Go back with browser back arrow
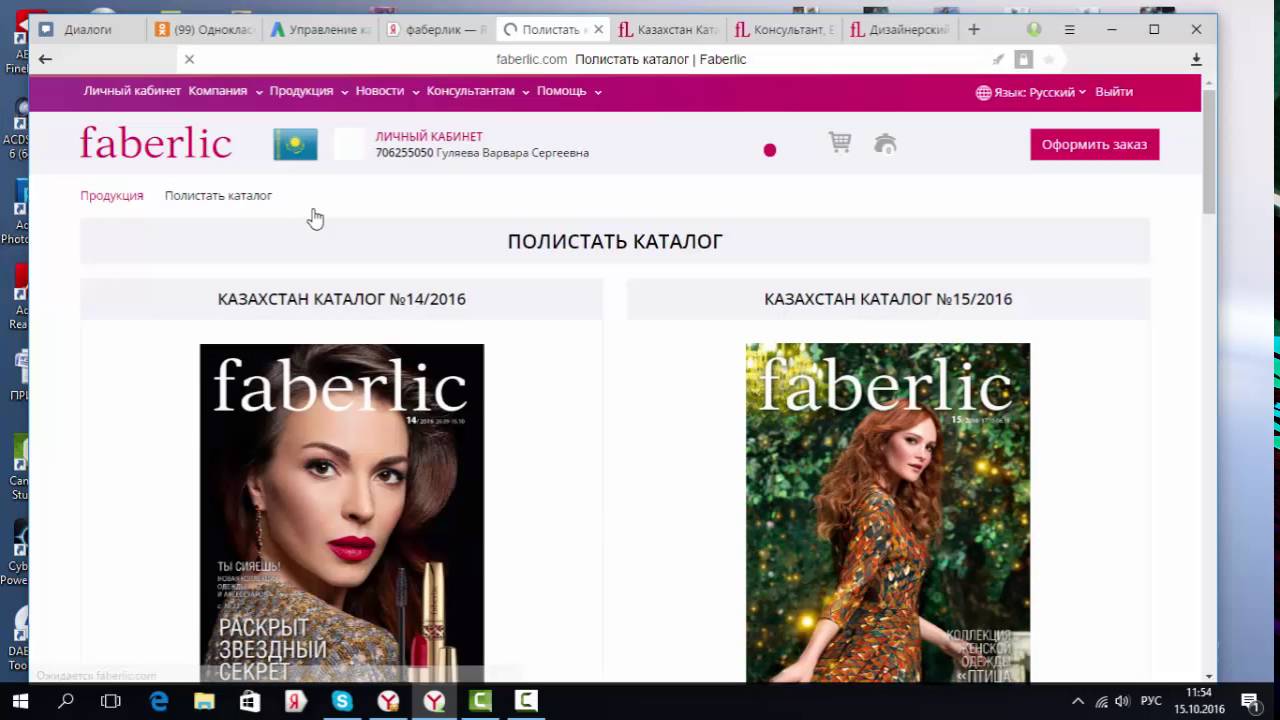Viewport: 1280px width, 720px height. (x=45, y=59)
